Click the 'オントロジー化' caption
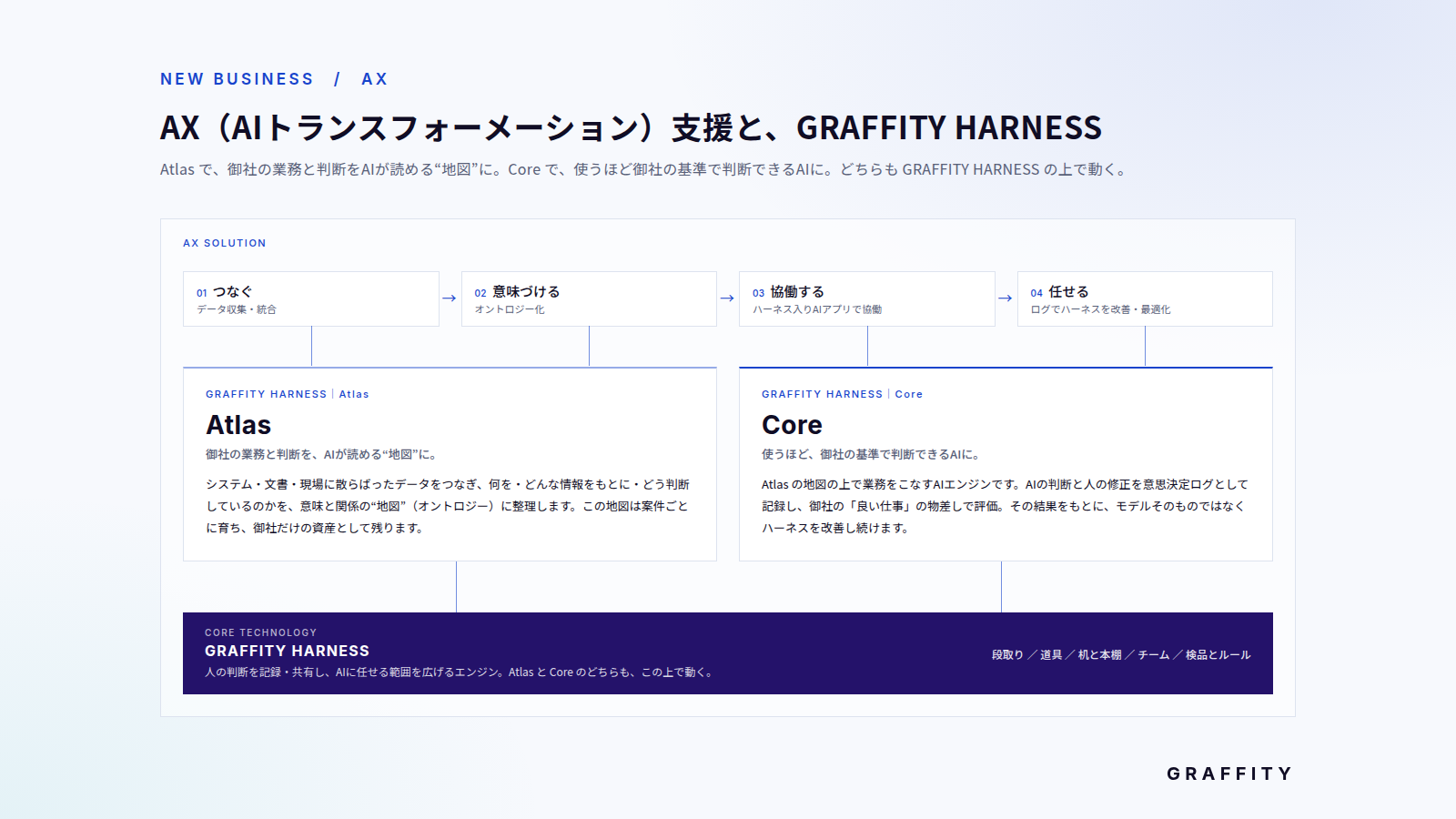Image resolution: width=1456 pixels, height=819 pixels. click(510, 309)
